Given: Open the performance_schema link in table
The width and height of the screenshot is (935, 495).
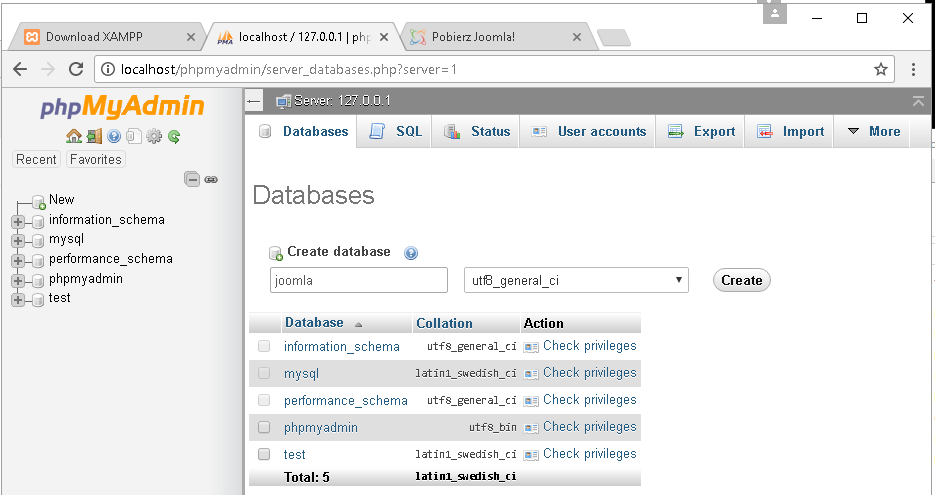Looking at the screenshot, I should (x=346, y=401).
